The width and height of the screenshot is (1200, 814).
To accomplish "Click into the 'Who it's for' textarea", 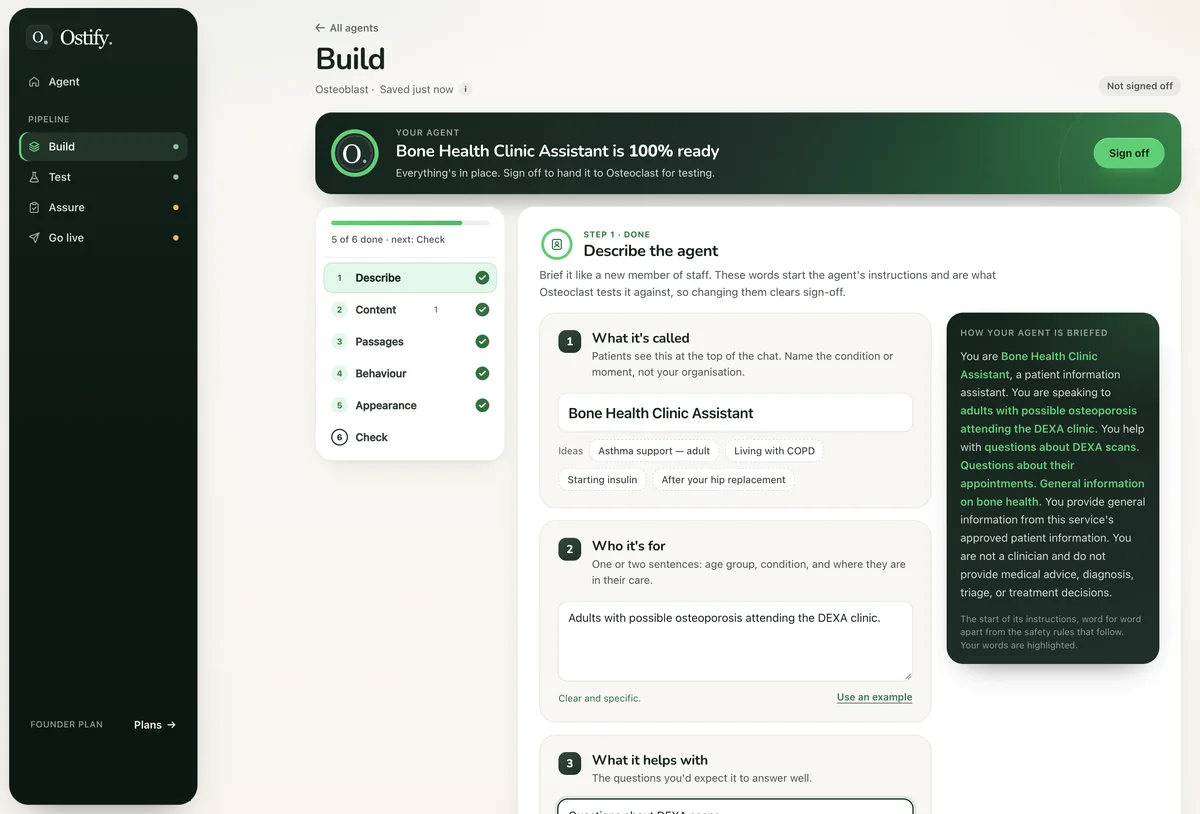I will coord(735,641).
